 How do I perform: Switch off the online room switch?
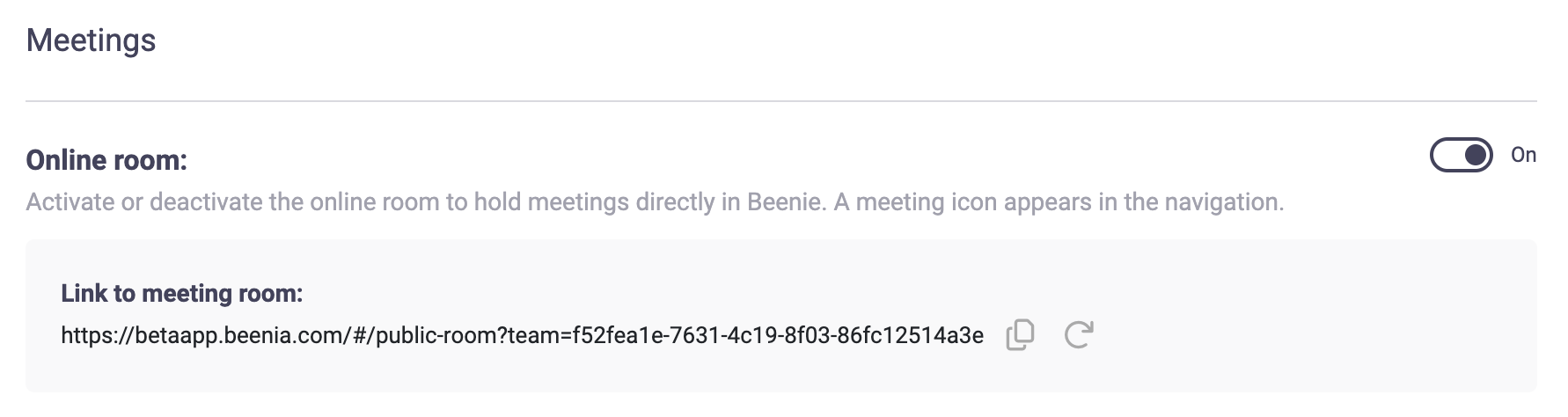1461,156
